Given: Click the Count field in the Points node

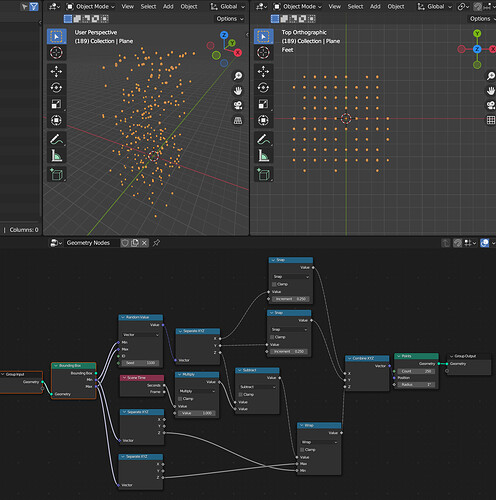Looking at the screenshot, I should [416, 371].
